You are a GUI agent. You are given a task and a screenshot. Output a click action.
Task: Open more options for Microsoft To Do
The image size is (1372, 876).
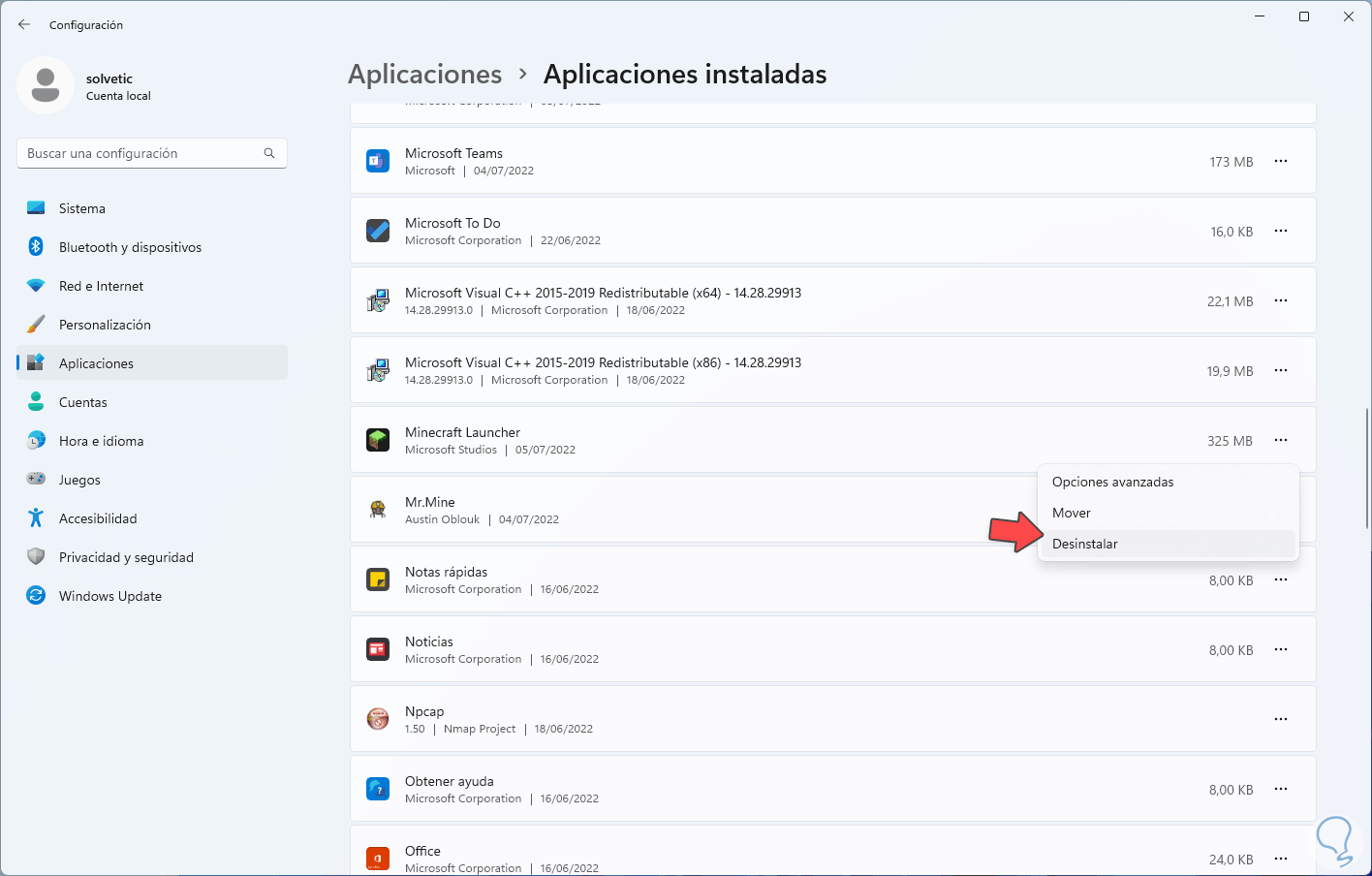click(x=1281, y=231)
